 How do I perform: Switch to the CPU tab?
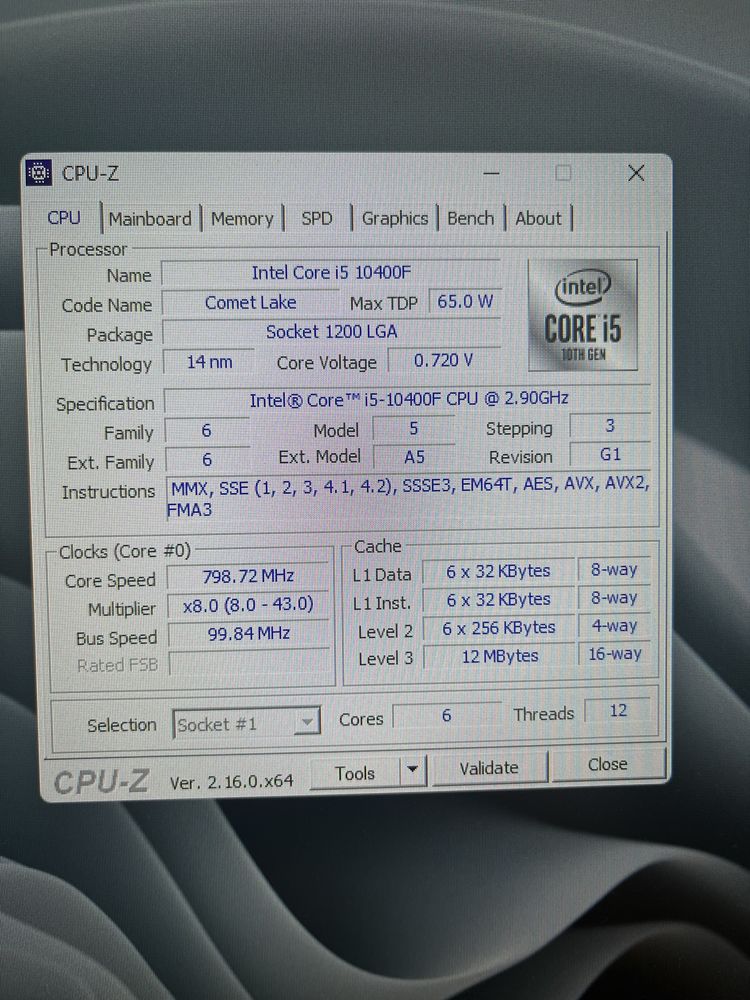tap(64, 218)
